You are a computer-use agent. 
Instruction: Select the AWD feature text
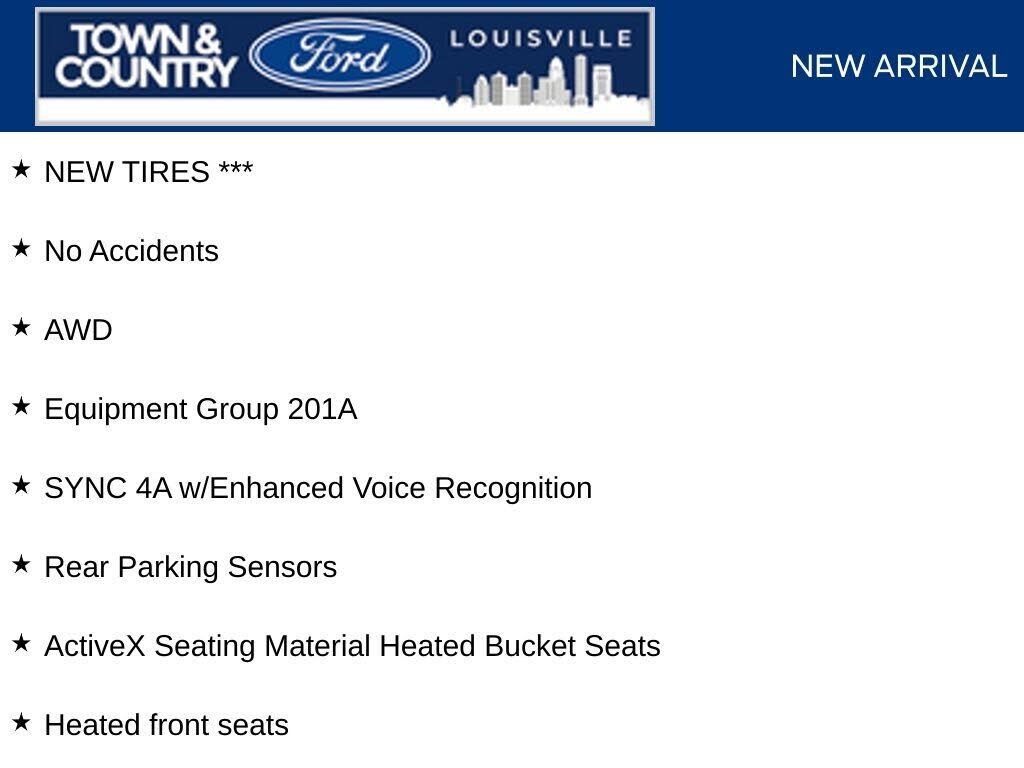(x=78, y=330)
